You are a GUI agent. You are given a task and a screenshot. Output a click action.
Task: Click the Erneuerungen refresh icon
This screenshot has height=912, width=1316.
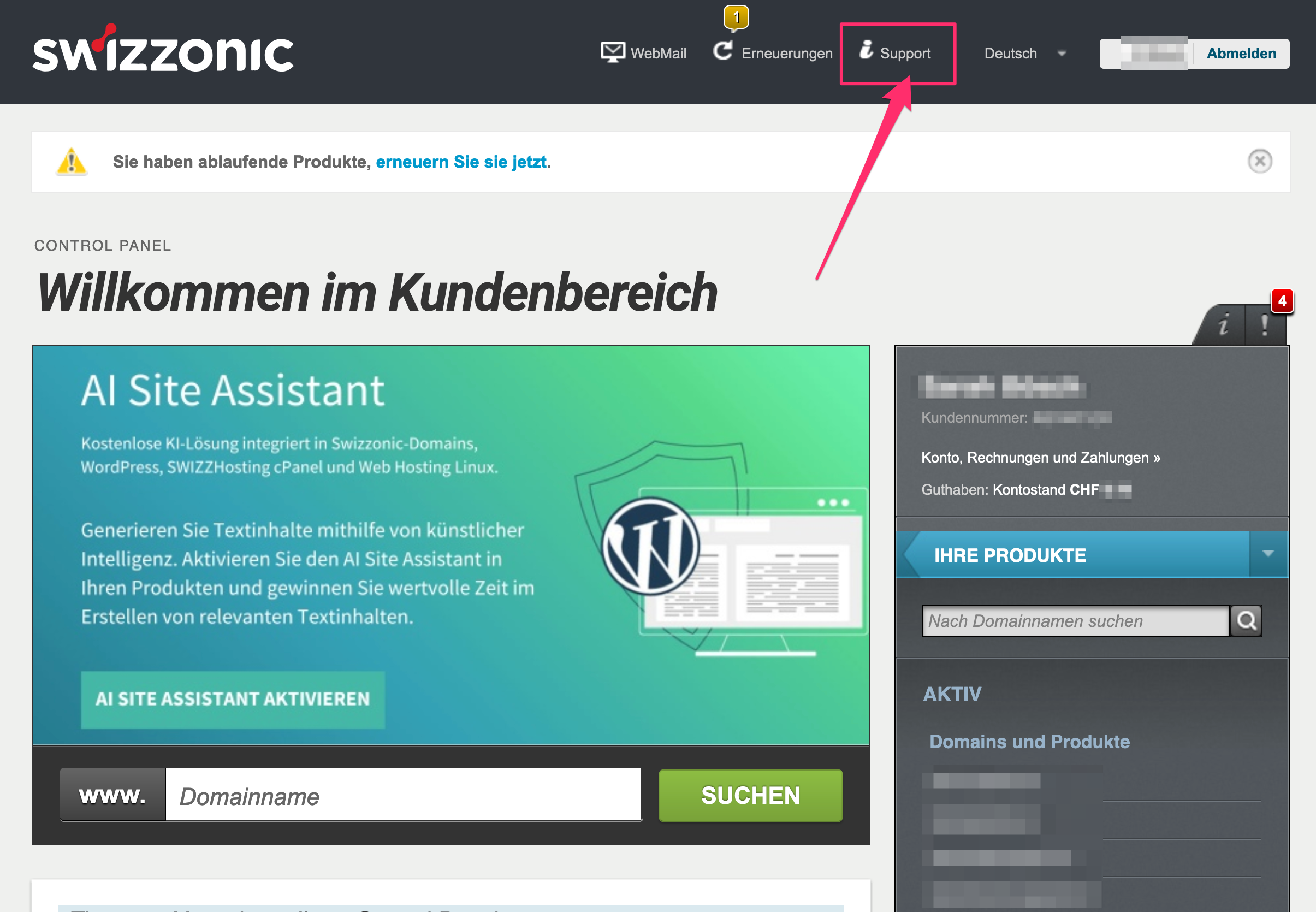(723, 51)
